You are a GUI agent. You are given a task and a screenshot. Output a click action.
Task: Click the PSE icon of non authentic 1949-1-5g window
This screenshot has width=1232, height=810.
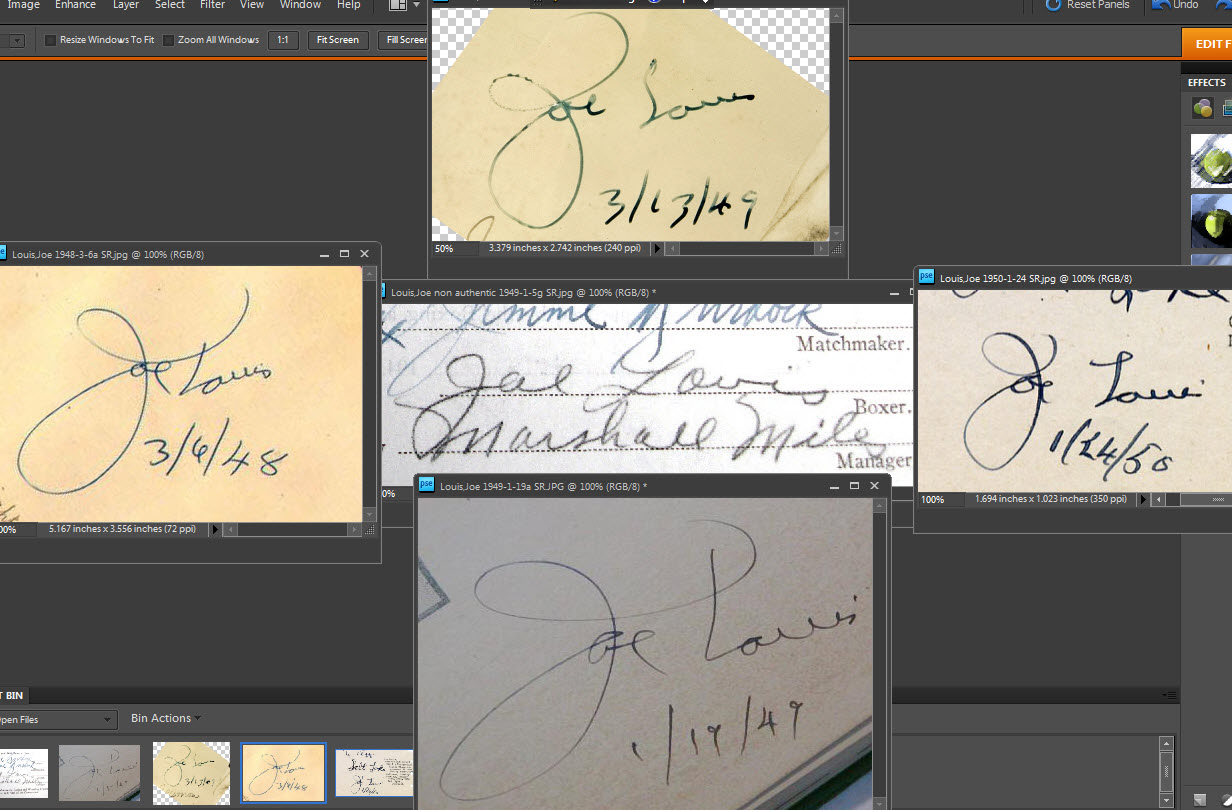click(x=382, y=292)
